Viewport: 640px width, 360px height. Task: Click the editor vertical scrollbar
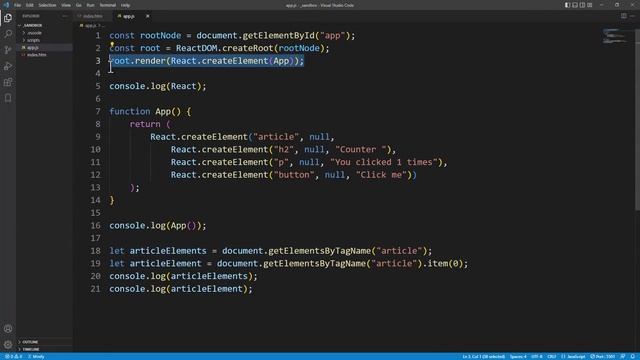[637, 120]
